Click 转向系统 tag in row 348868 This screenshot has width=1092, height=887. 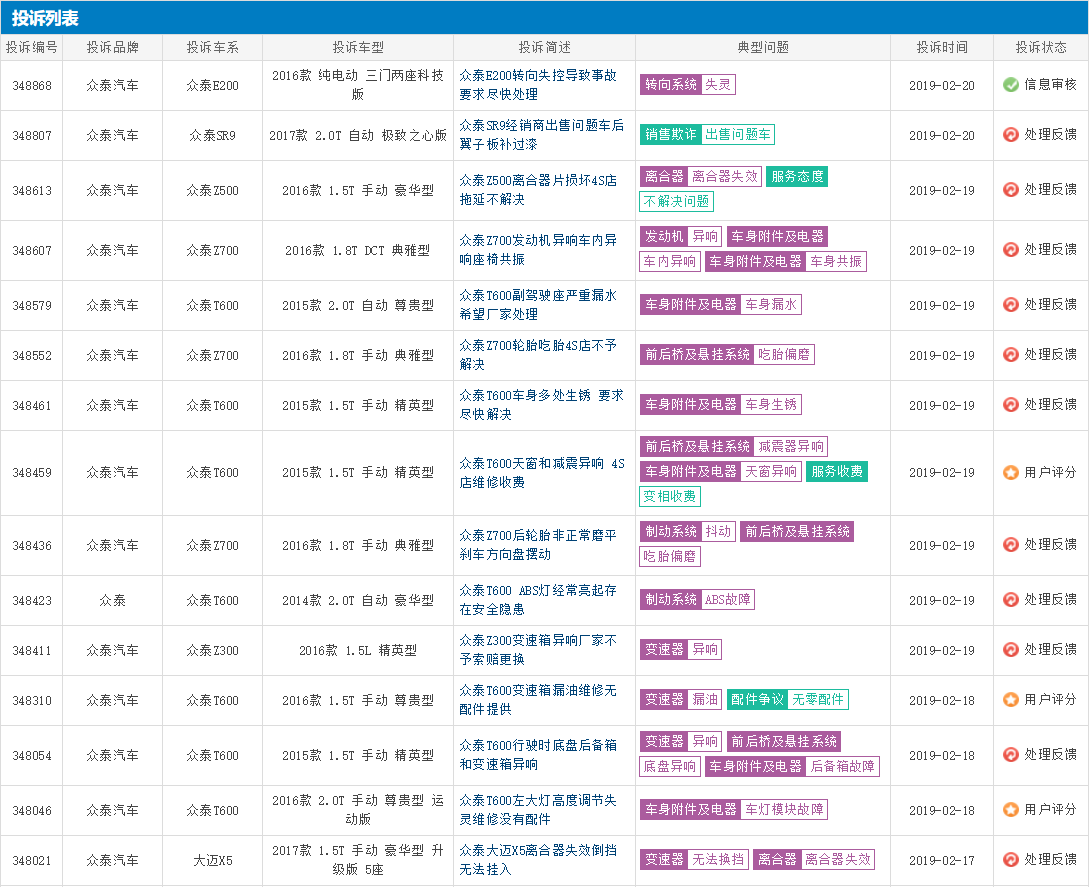pos(671,85)
